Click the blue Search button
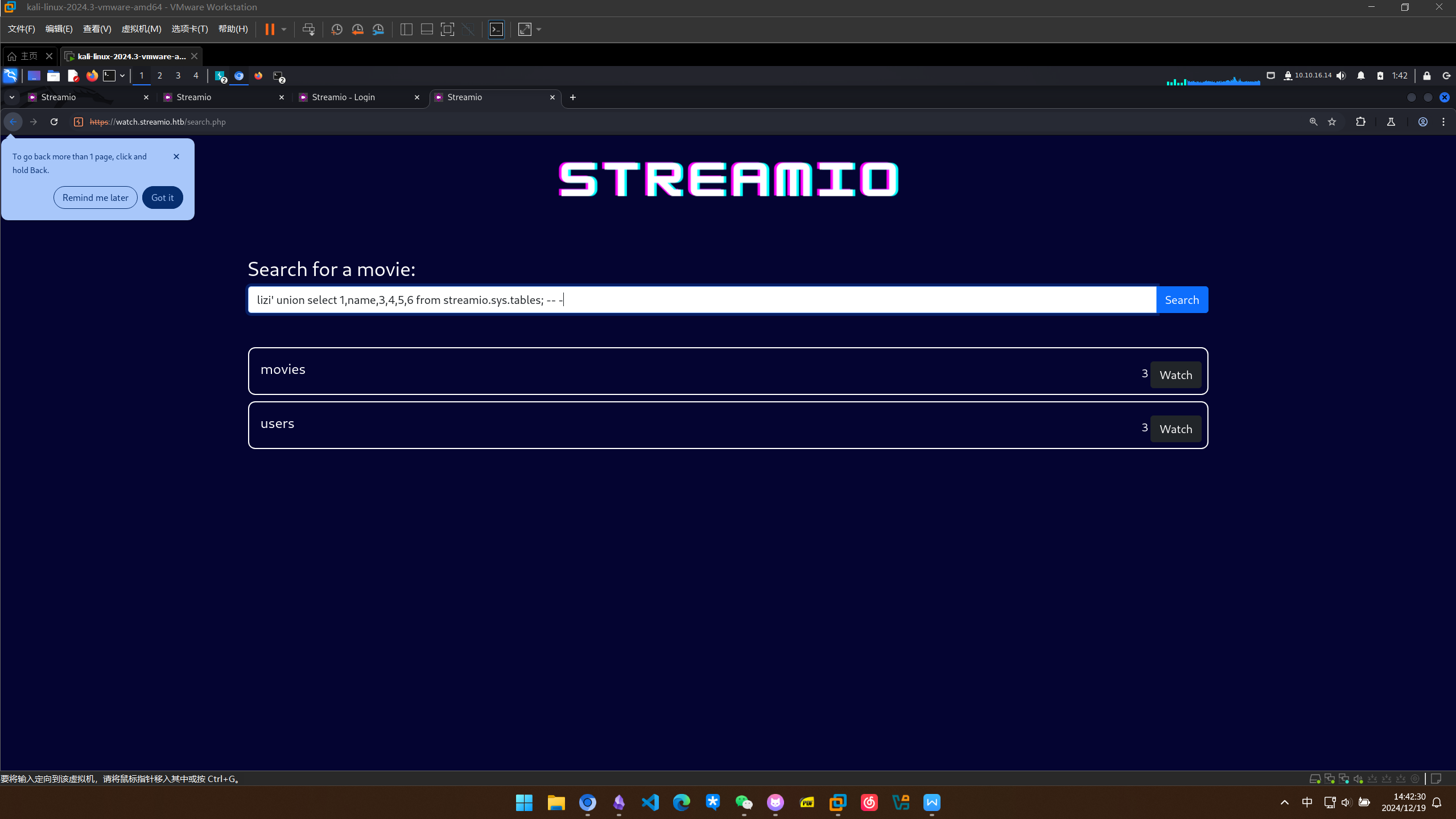This screenshot has width=1456, height=819. pos(1182,300)
